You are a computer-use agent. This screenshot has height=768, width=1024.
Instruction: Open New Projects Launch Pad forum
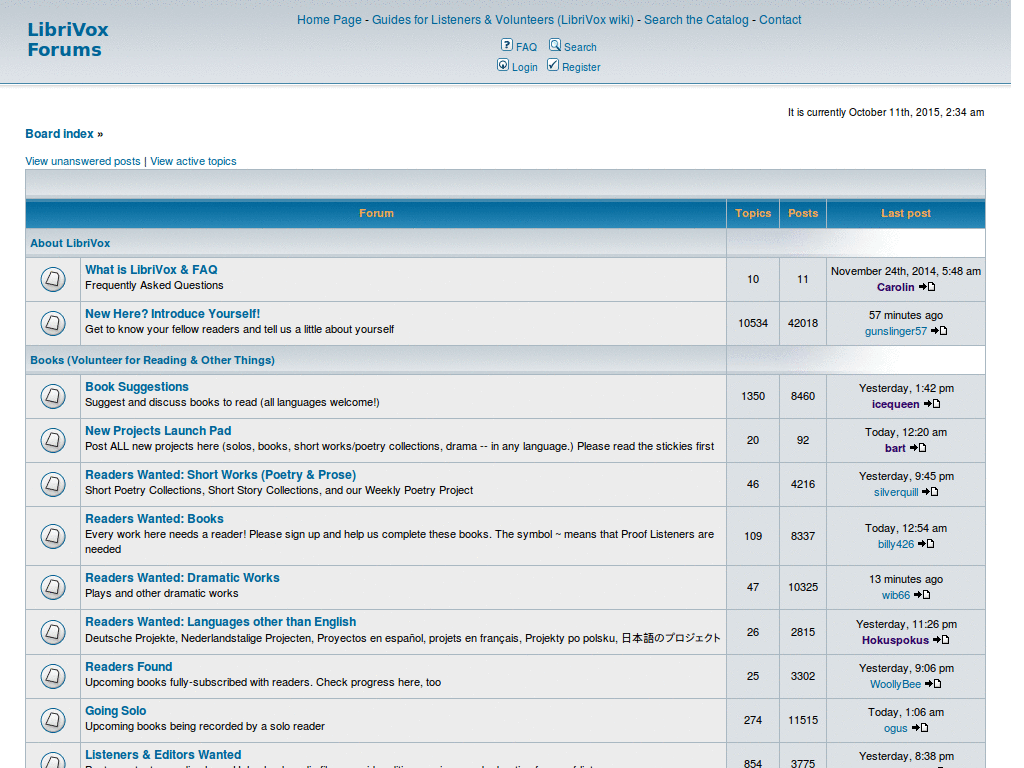click(x=158, y=430)
